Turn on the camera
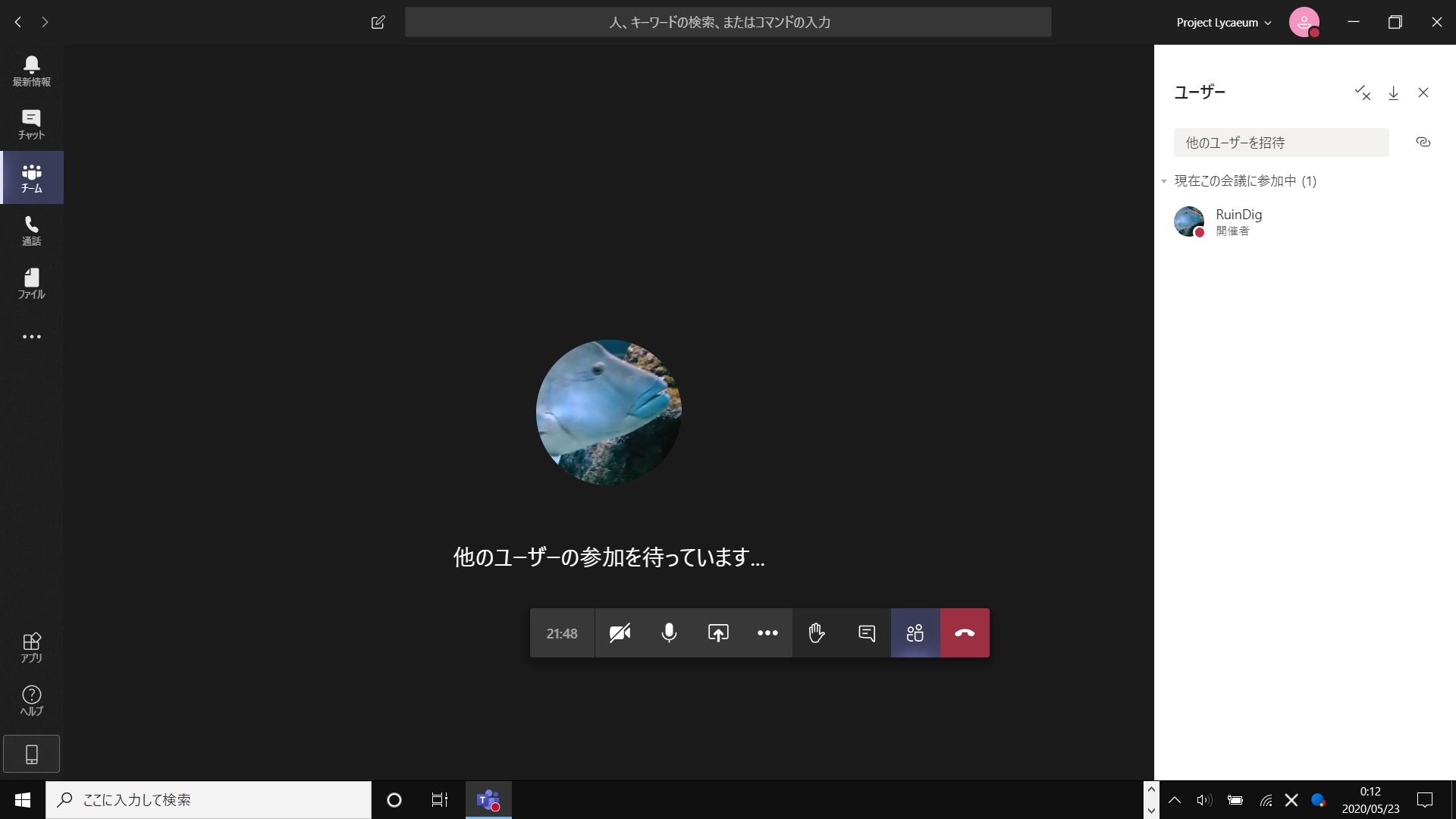 pos(620,632)
